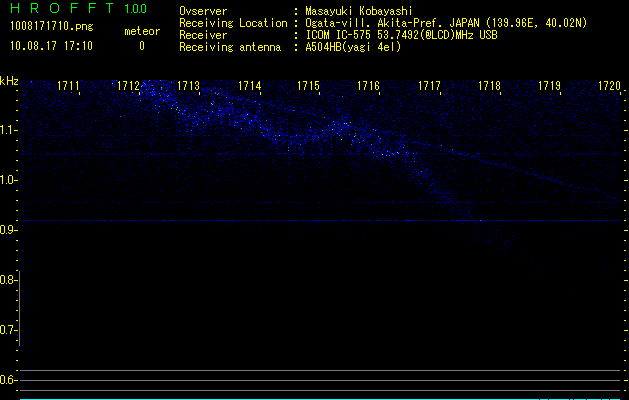Click the observer name Masayuki Kobayashi
Screen dimensions: 629x400
(x=359, y=11)
